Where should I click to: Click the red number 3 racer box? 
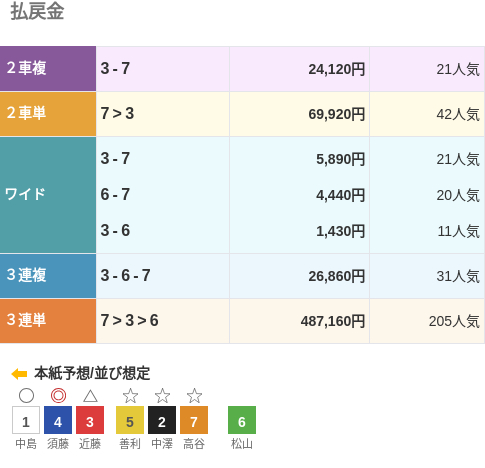90,420
